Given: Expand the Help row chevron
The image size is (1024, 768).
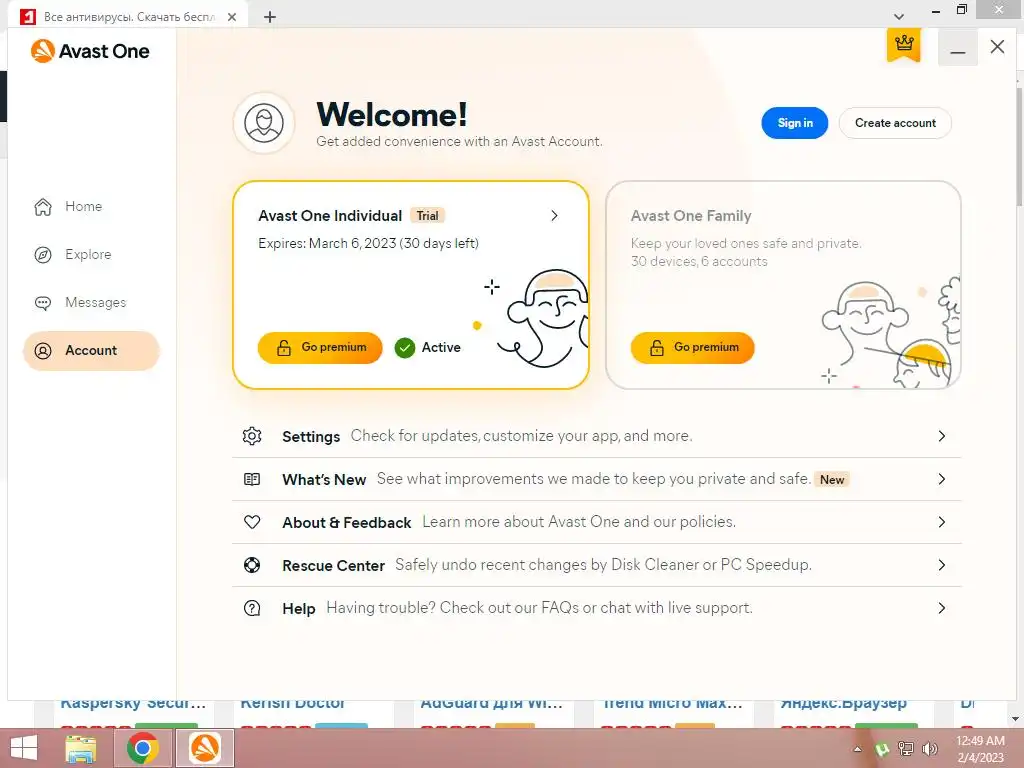Looking at the screenshot, I should click(x=942, y=608).
